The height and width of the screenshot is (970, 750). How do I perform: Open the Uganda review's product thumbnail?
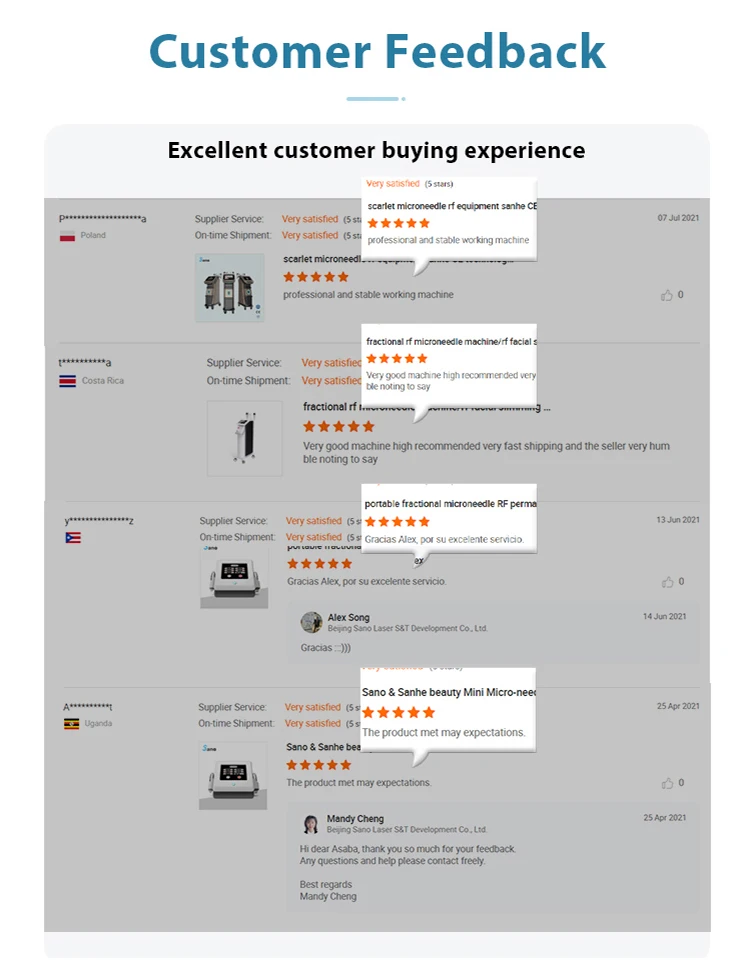233,775
